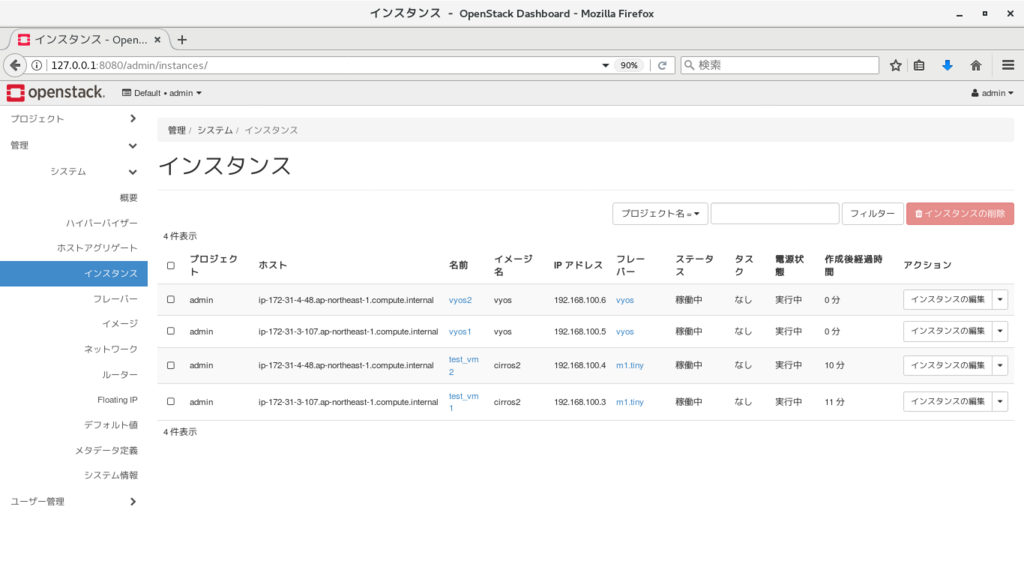Image resolution: width=1024 pixels, height=576 pixels.
Task: Click the インスタンスの削除 button
Action: click(x=960, y=214)
